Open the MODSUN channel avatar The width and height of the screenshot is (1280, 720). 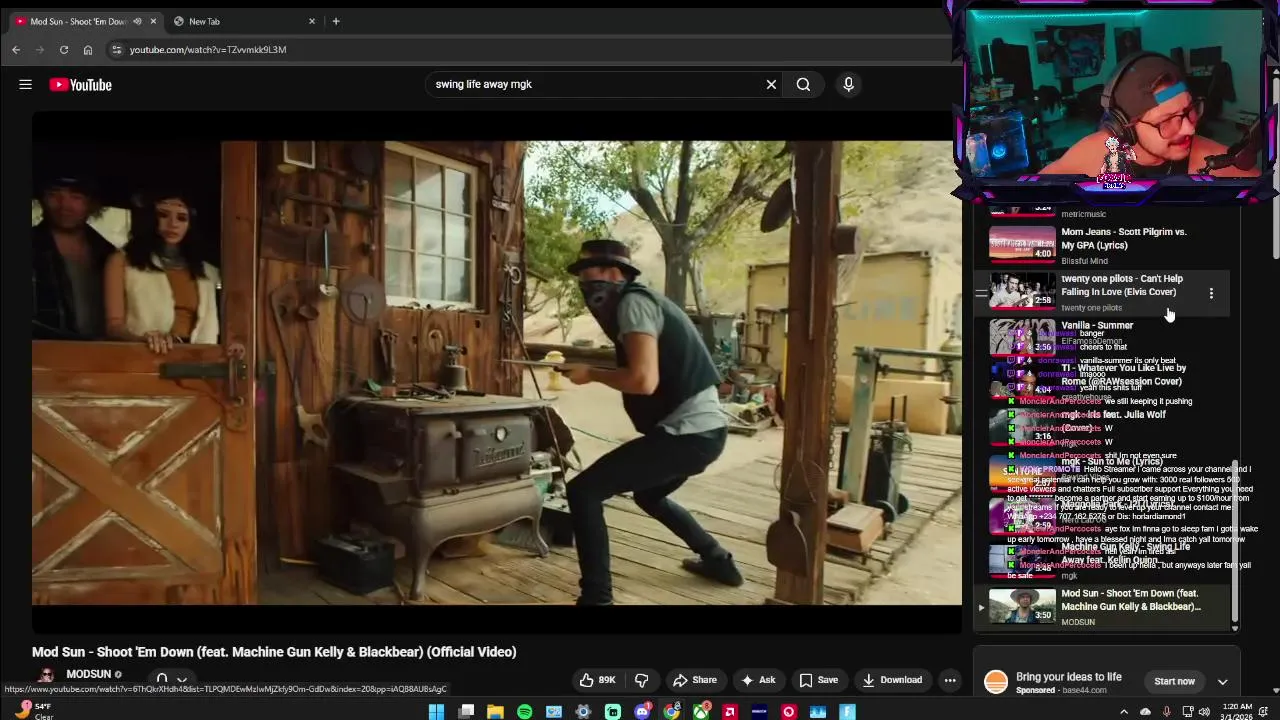45,677
